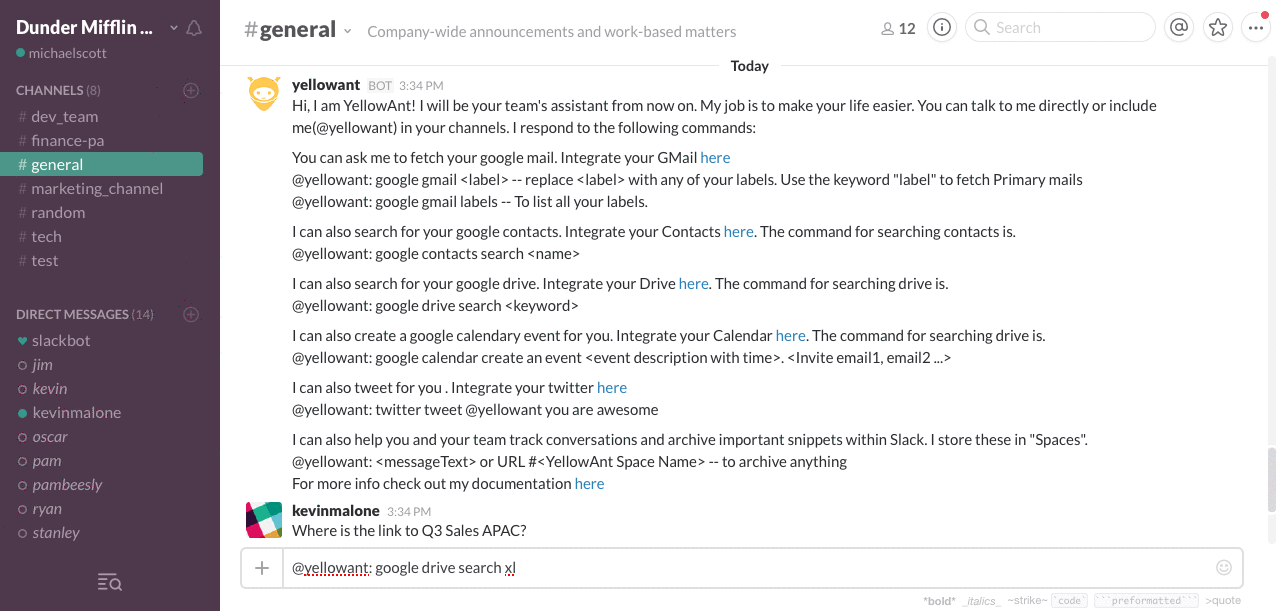Open direct message with kevinmalone
The width and height of the screenshot is (1280, 611).
pyautogui.click(x=76, y=412)
